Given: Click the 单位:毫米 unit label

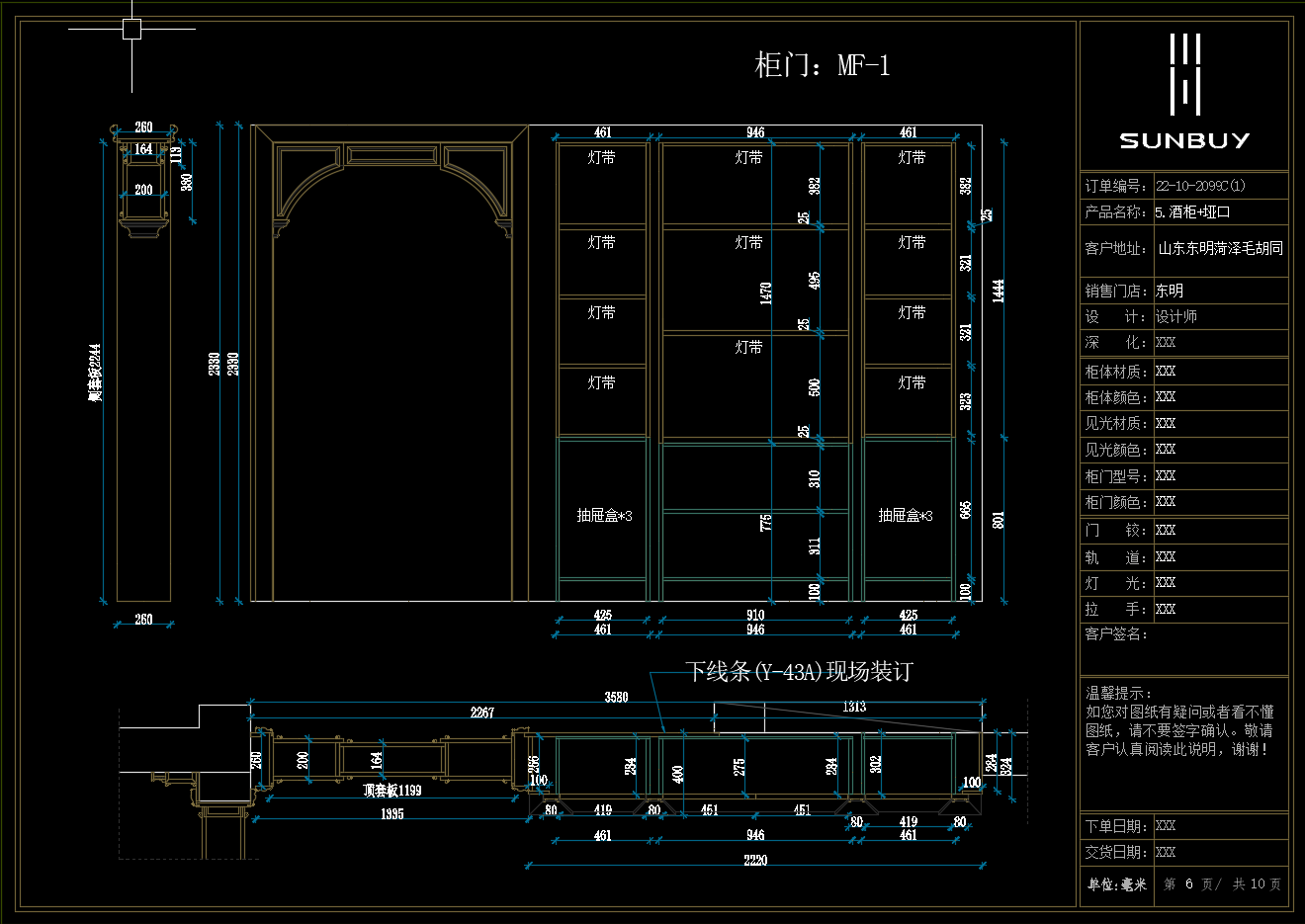Looking at the screenshot, I should [x=1117, y=884].
